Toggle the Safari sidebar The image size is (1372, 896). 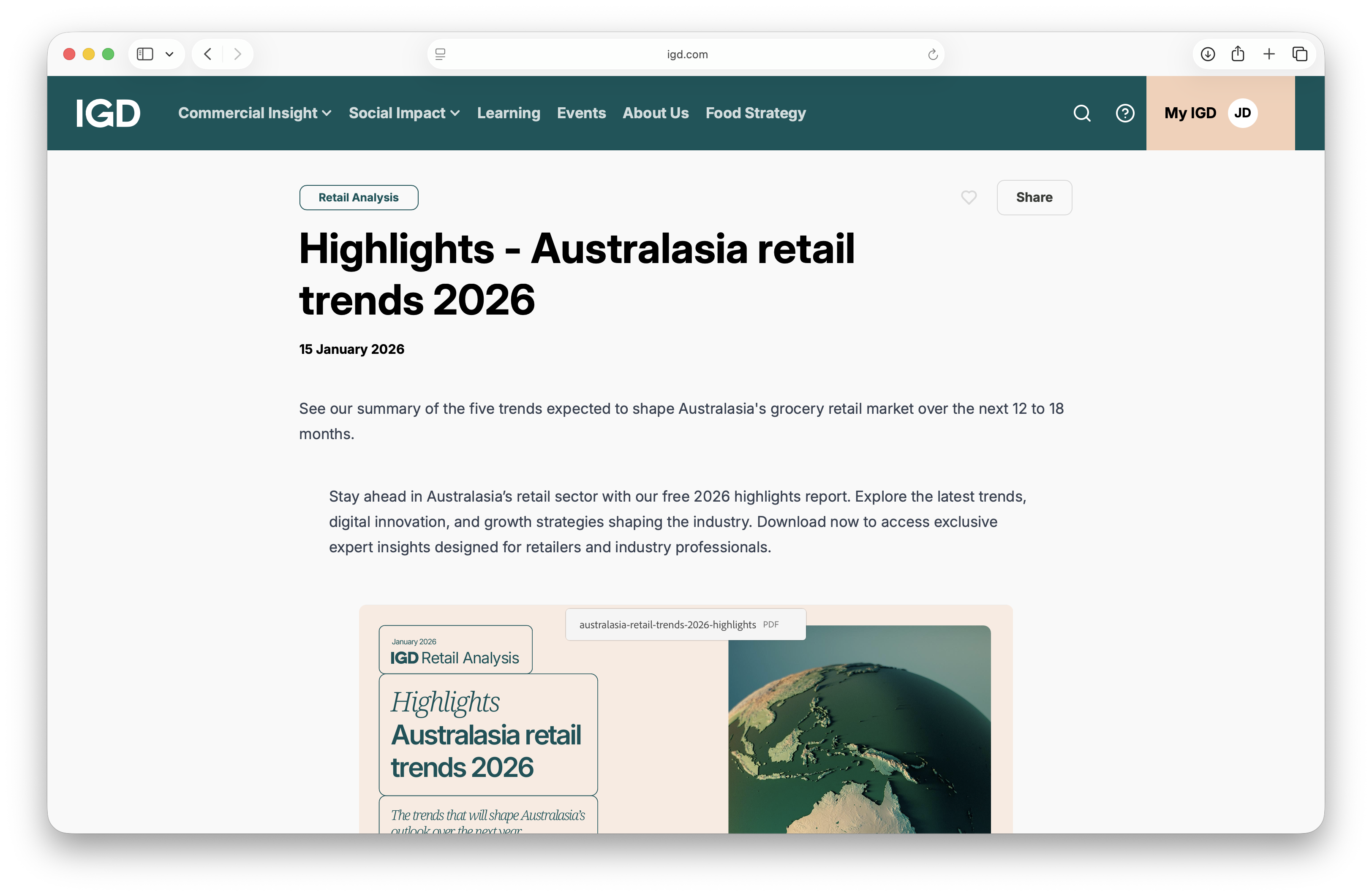145,54
